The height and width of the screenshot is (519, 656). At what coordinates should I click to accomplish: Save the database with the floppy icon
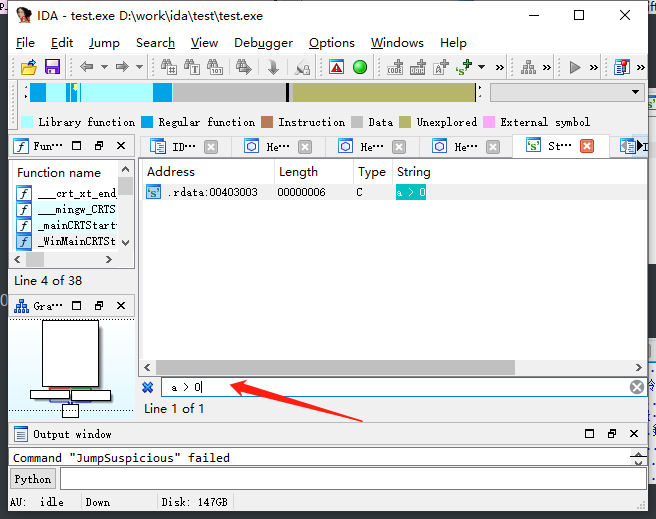point(52,67)
